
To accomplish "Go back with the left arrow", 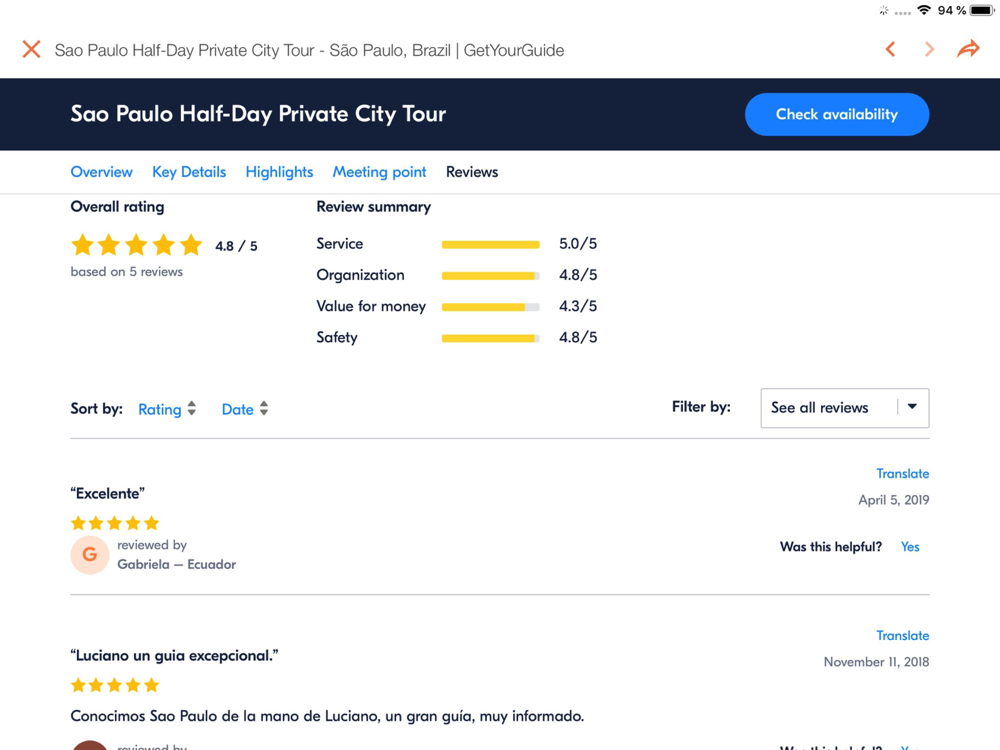I will pos(890,49).
